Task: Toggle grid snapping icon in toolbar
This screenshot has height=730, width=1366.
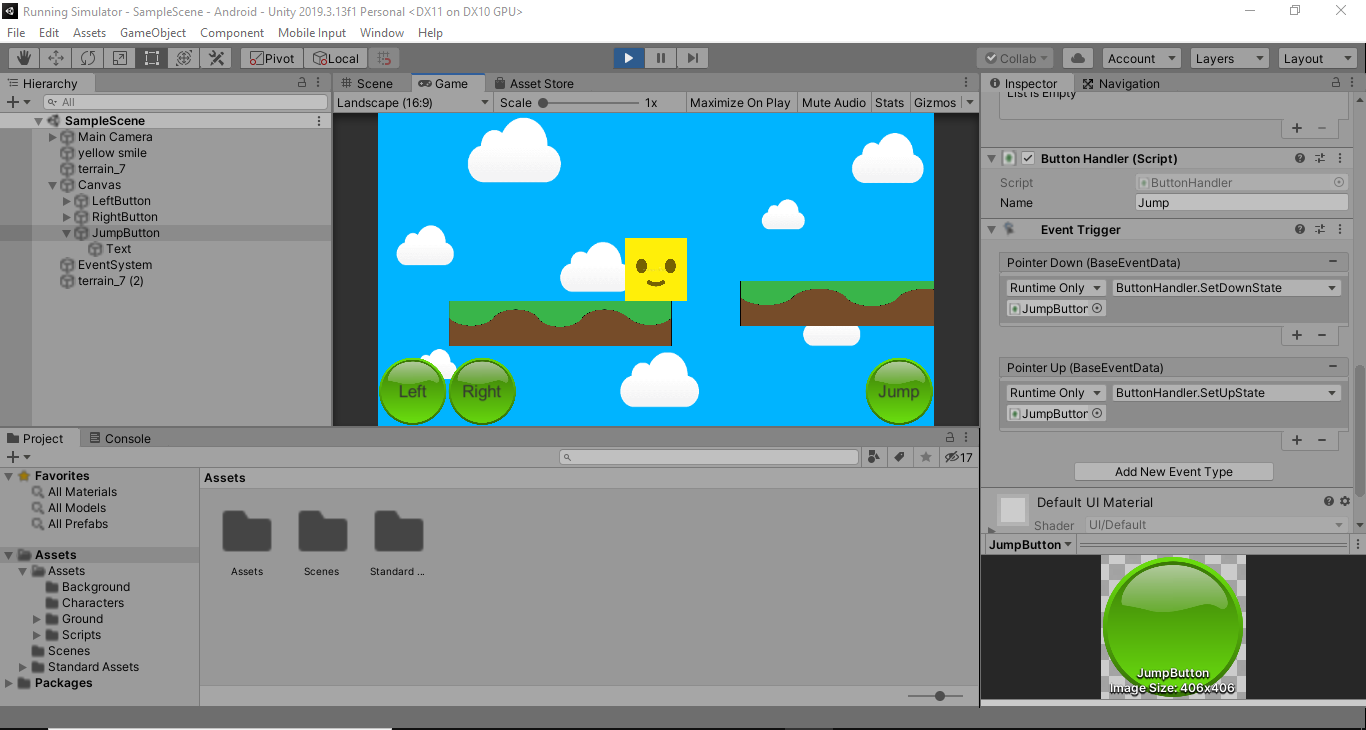Action: [x=385, y=58]
